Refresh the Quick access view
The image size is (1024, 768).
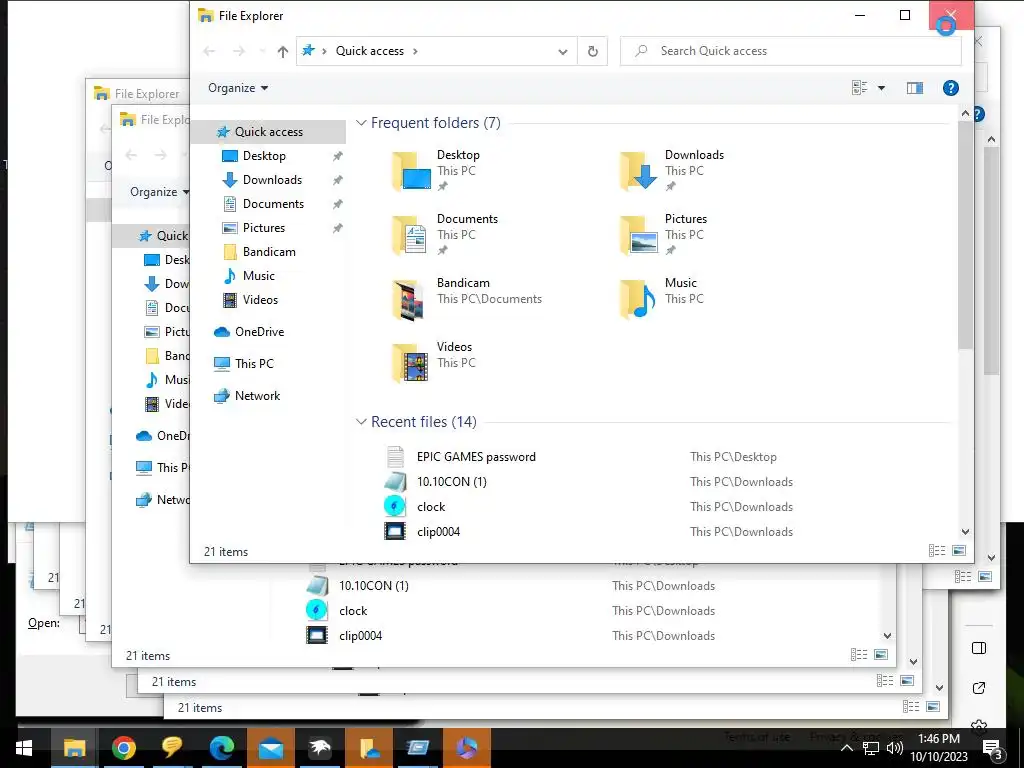tap(592, 51)
